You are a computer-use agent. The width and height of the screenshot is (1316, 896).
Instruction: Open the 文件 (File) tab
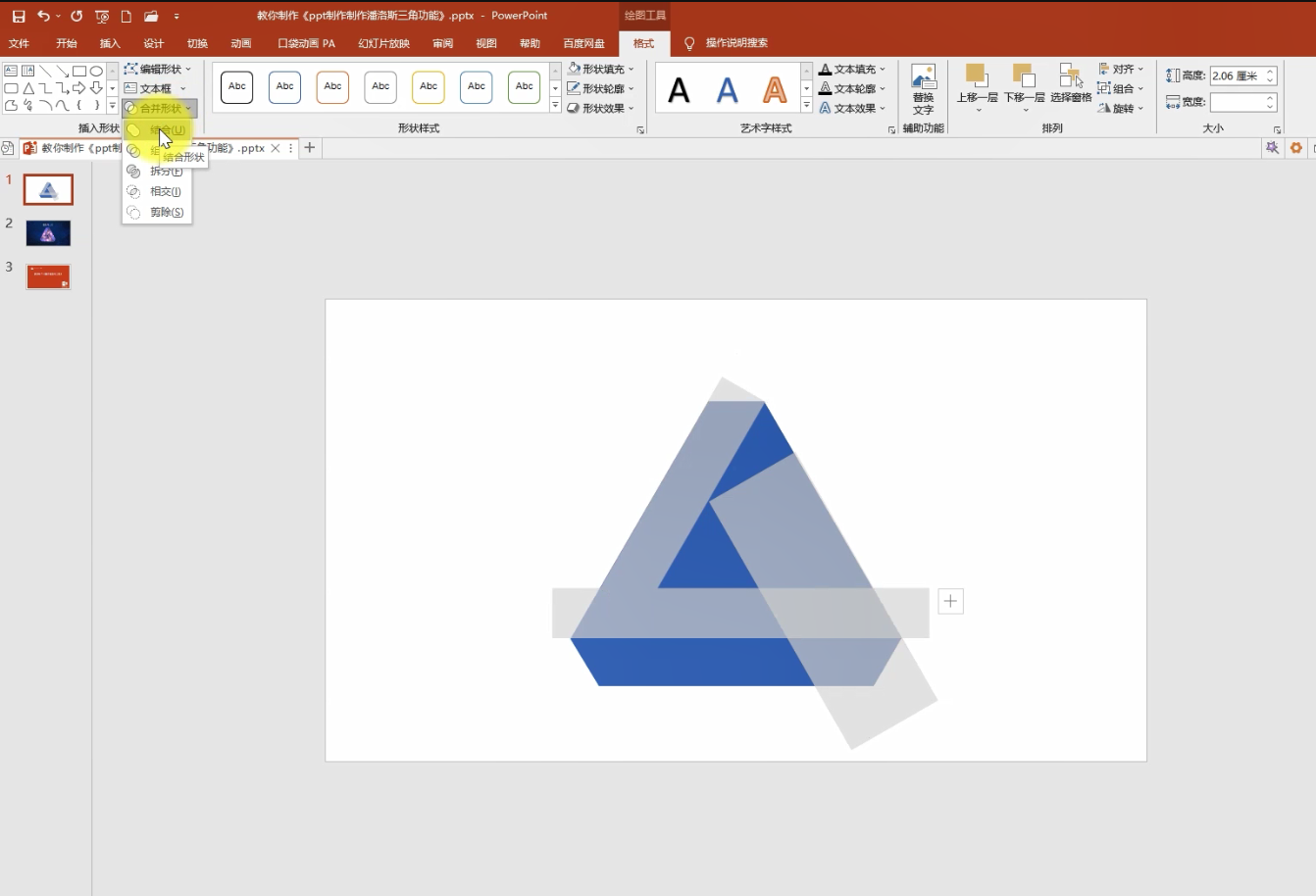19,43
